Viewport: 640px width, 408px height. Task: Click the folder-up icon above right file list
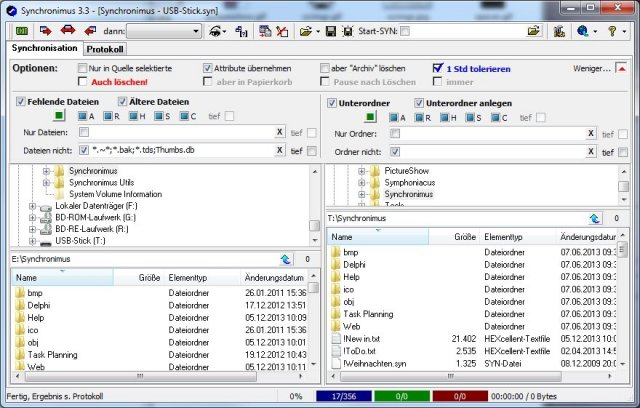(x=594, y=217)
